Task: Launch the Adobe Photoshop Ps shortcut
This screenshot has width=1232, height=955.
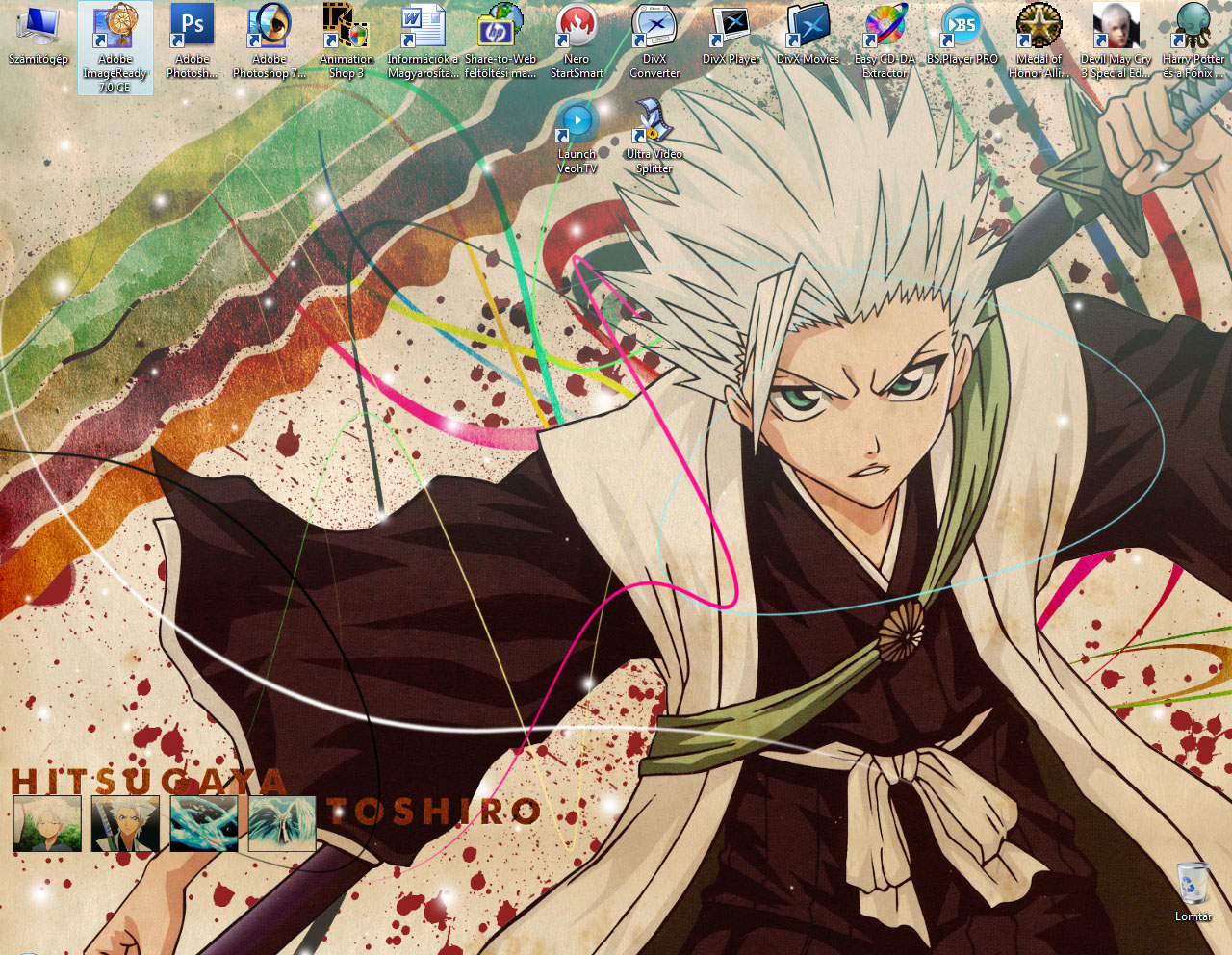Action: pos(192,41)
